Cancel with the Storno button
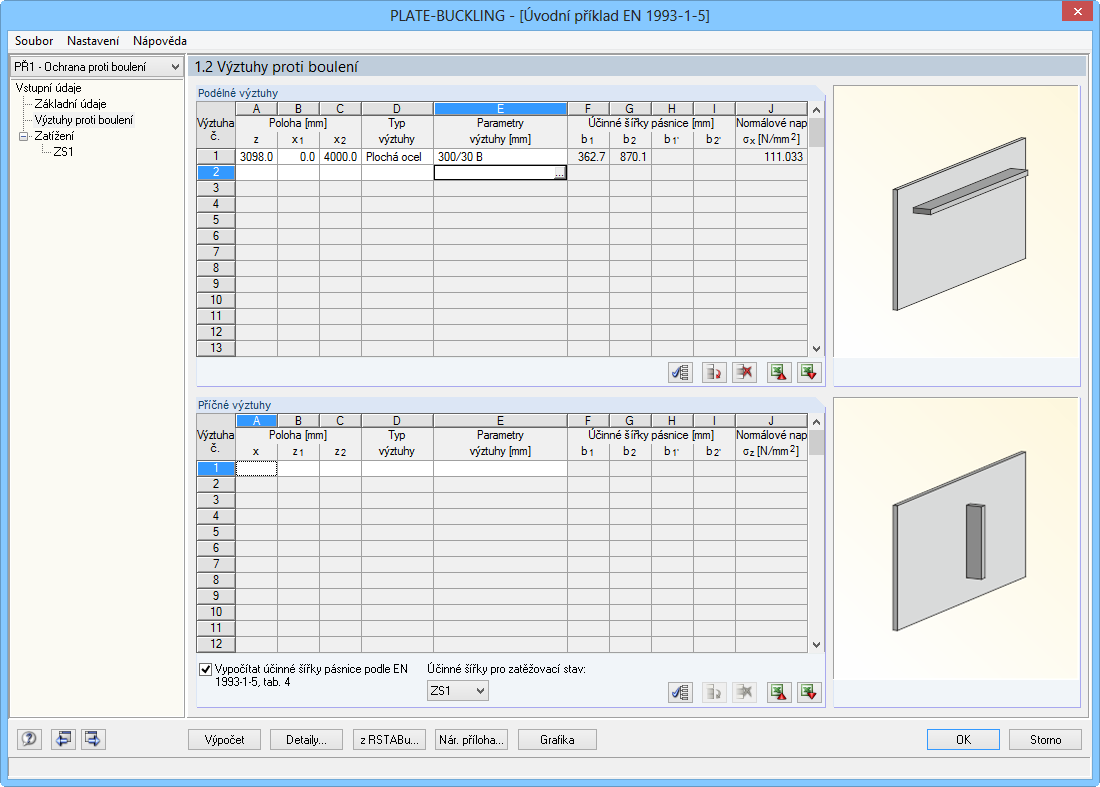Viewport: 1100px width, 787px height. [1045, 739]
